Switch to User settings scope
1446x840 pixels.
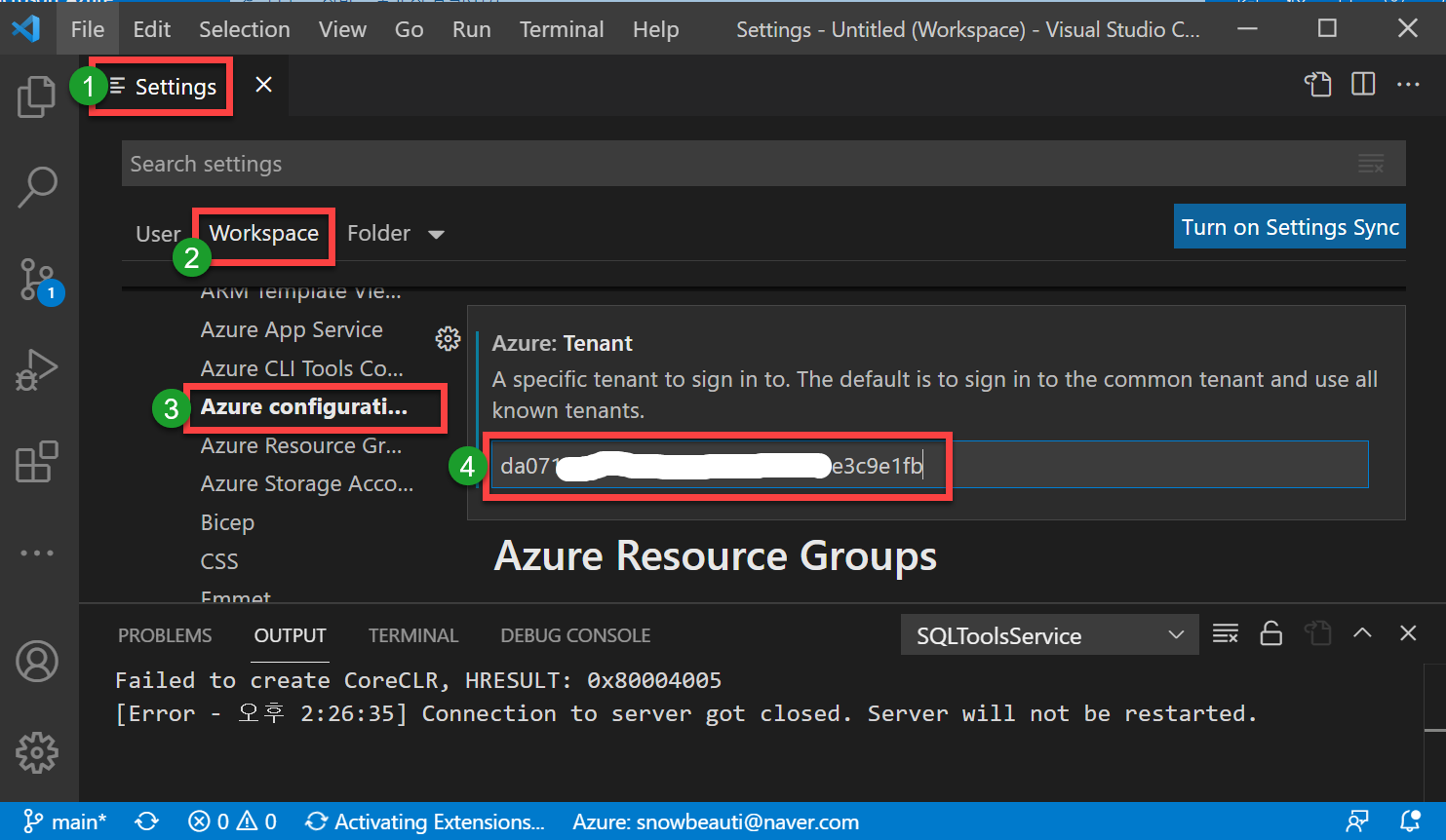coord(158,234)
